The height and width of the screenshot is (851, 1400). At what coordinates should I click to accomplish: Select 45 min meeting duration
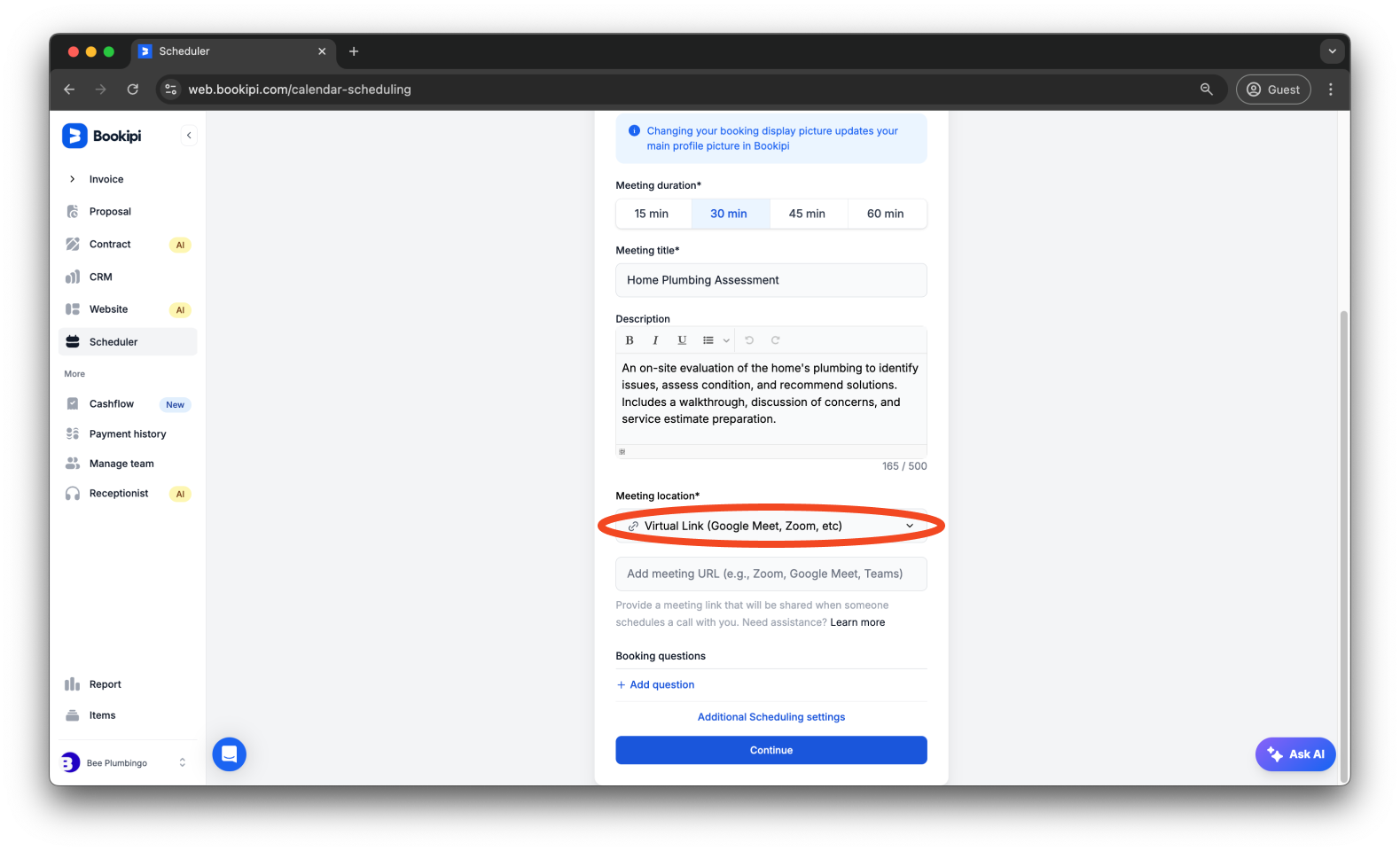(807, 214)
